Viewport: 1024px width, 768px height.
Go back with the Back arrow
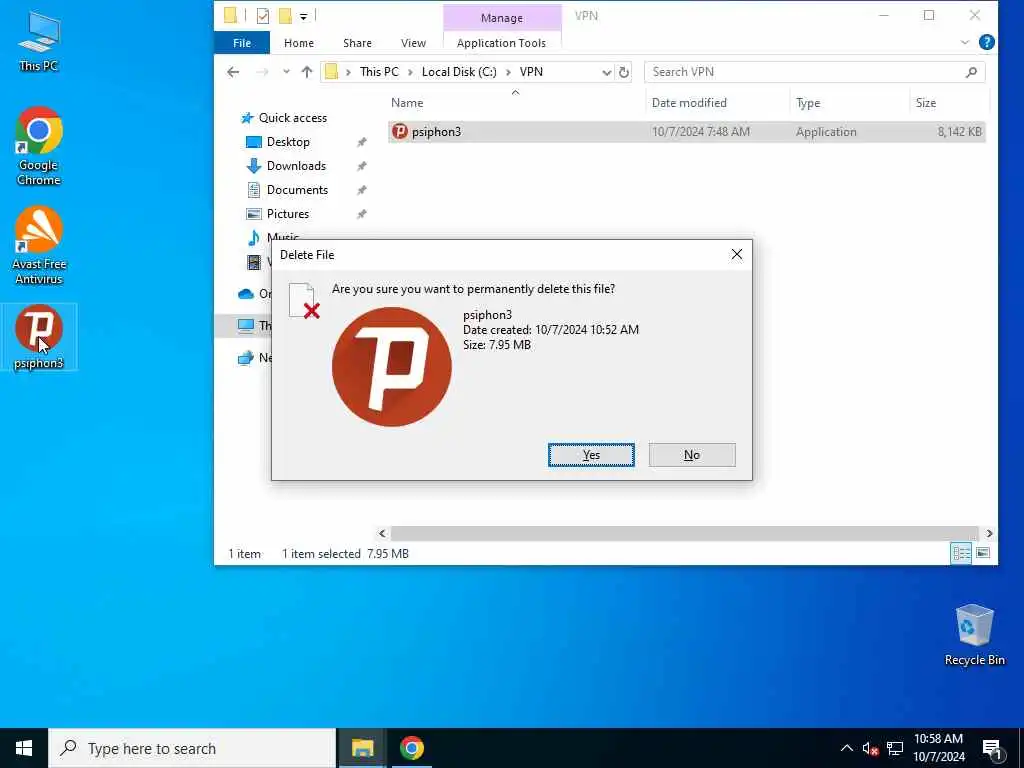click(x=233, y=72)
